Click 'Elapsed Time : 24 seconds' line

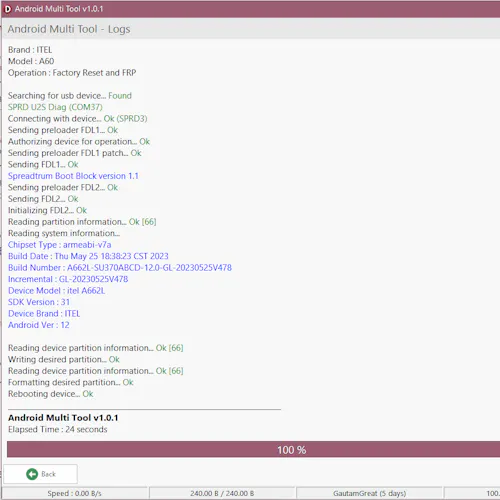click(58, 429)
